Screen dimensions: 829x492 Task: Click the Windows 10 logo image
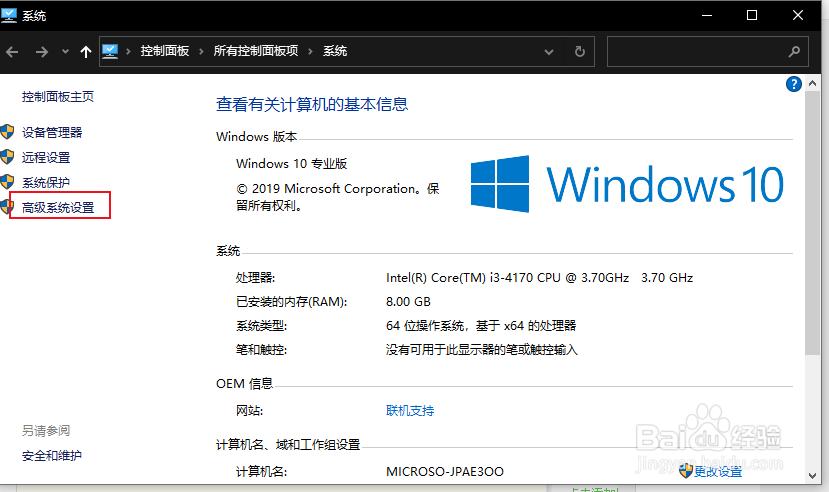(x=627, y=184)
